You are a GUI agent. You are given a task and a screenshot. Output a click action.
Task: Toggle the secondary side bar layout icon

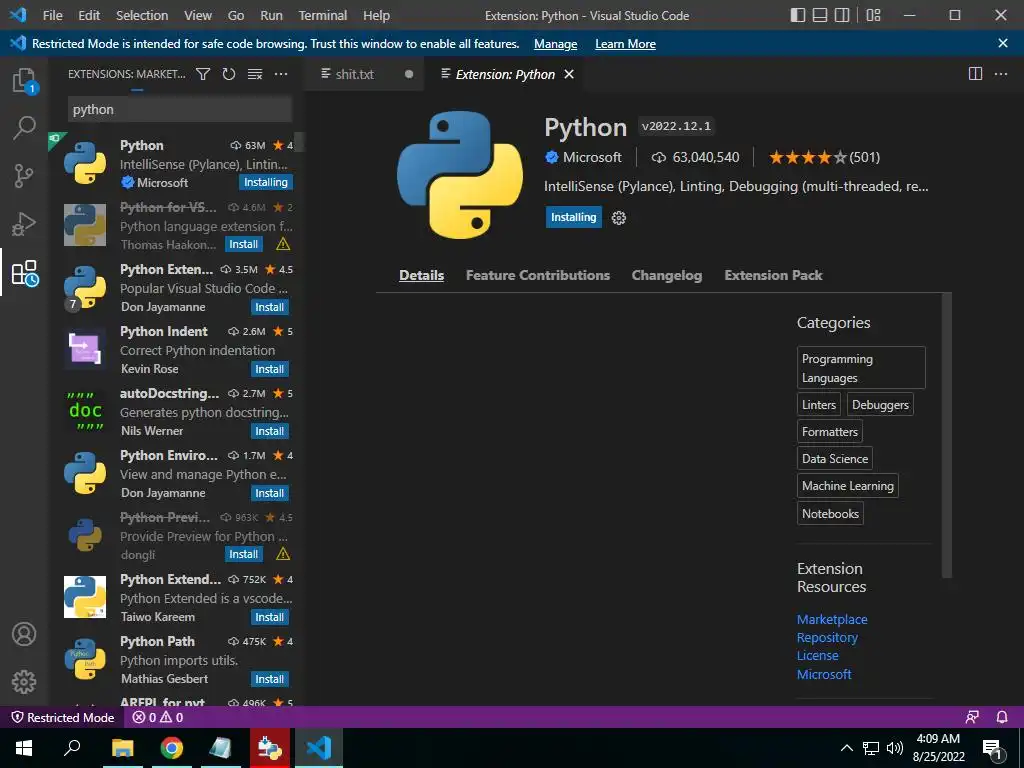coord(842,15)
